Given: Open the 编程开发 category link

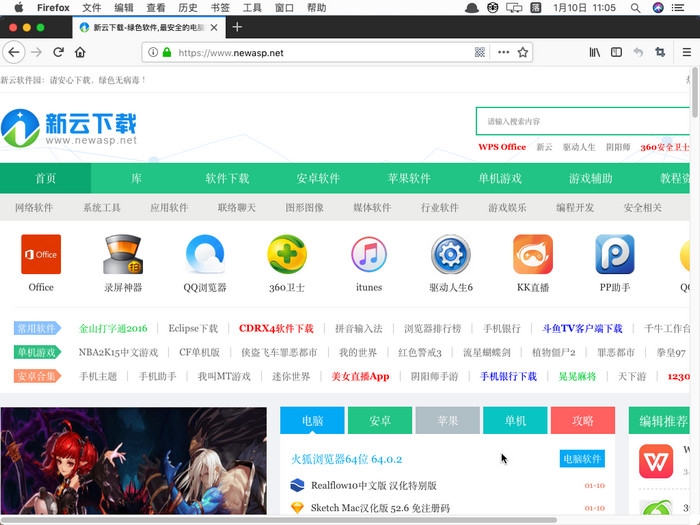Looking at the screenshot, I should [x=575, y=208].
